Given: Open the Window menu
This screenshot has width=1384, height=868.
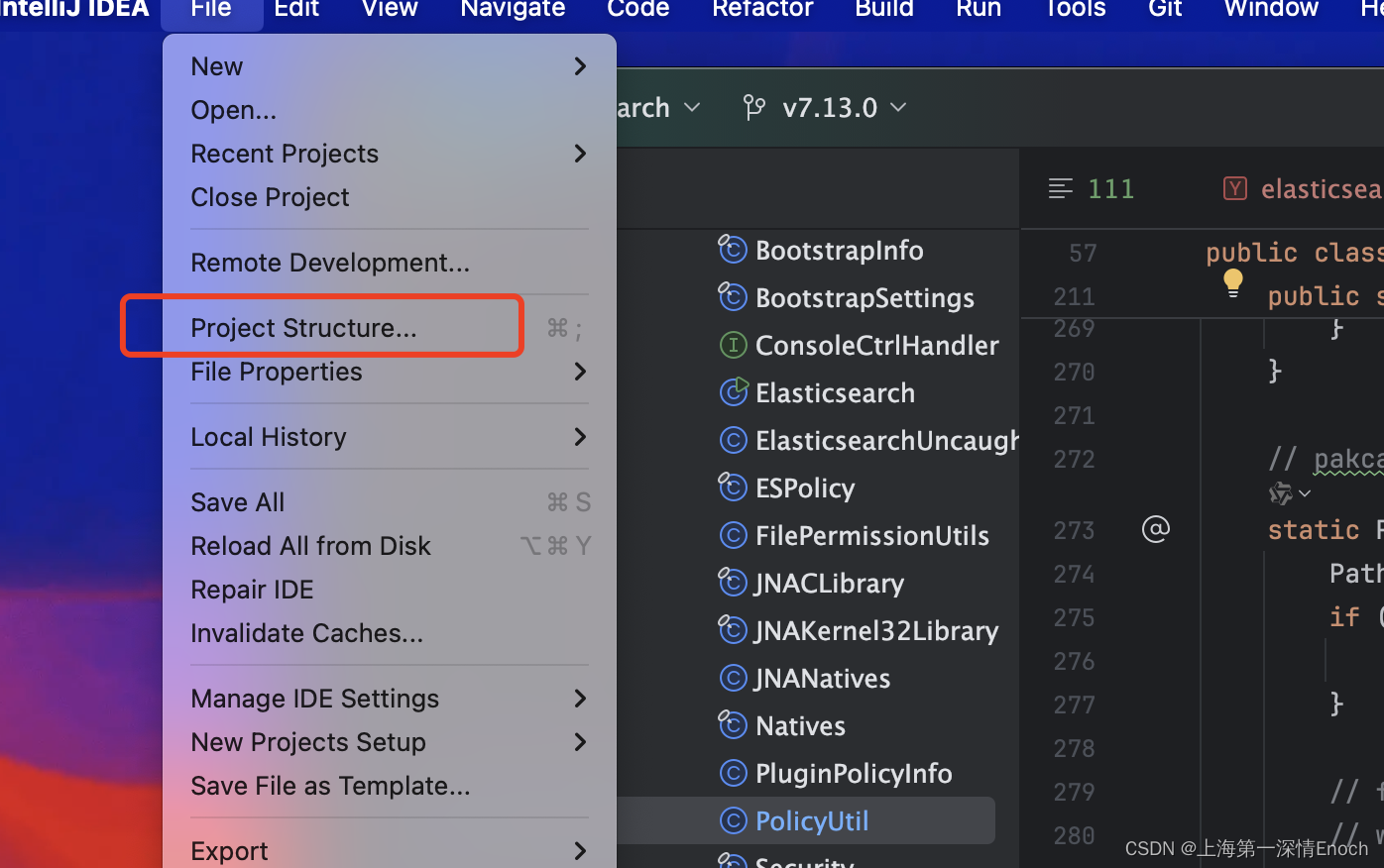Looking at the screenshot, I should point(1271,9).
